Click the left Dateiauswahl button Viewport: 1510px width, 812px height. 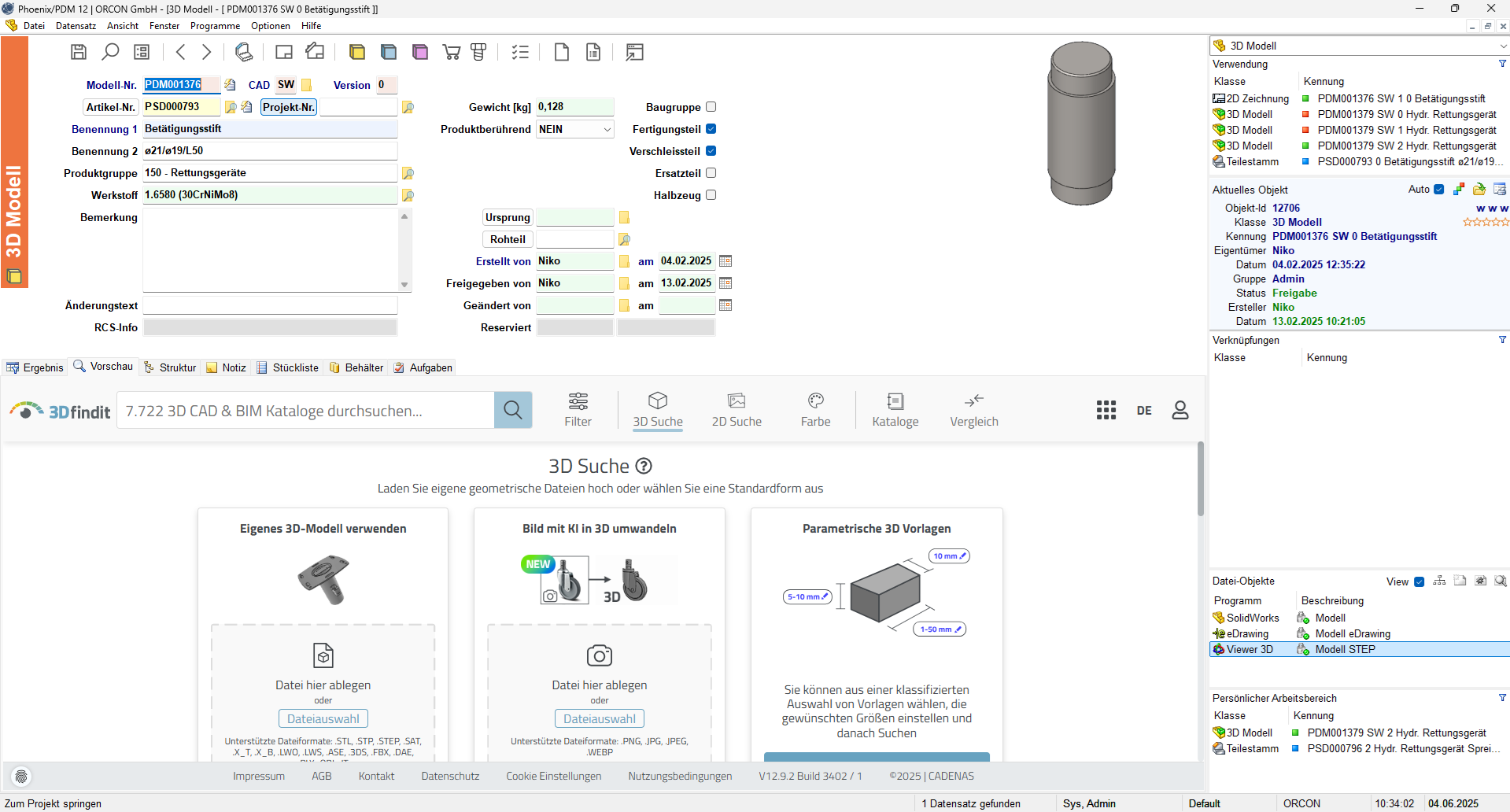tap(323, 718)
